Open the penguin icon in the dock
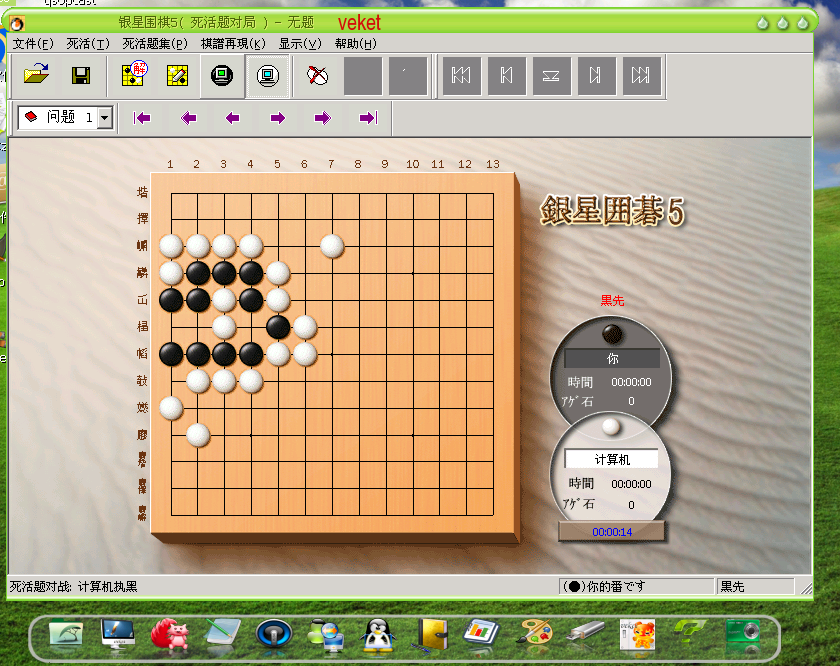This screenshot has width=840, height=666. [x=378, y=635]
